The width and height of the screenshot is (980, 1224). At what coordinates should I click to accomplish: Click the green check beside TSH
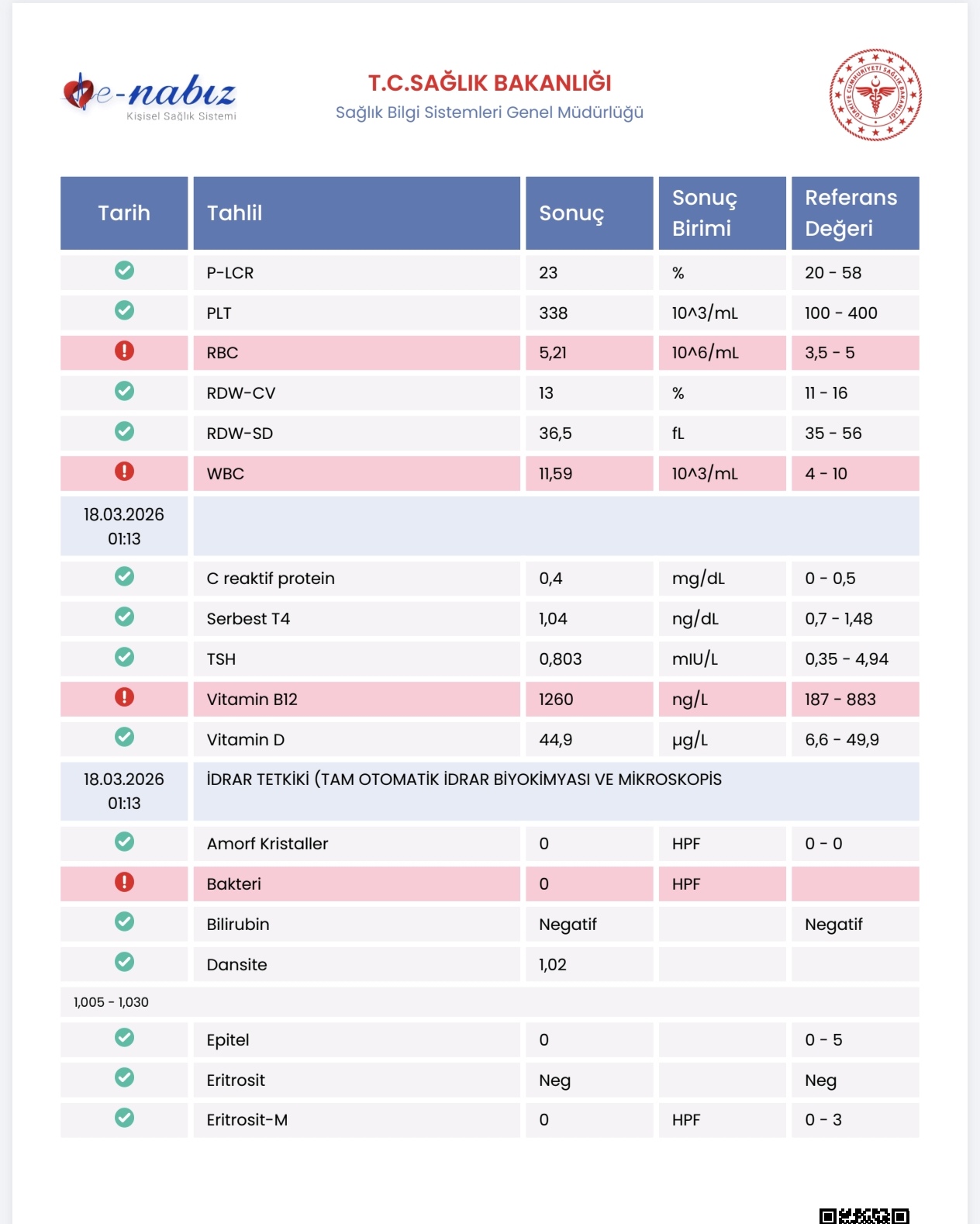[x=124, y=657]
